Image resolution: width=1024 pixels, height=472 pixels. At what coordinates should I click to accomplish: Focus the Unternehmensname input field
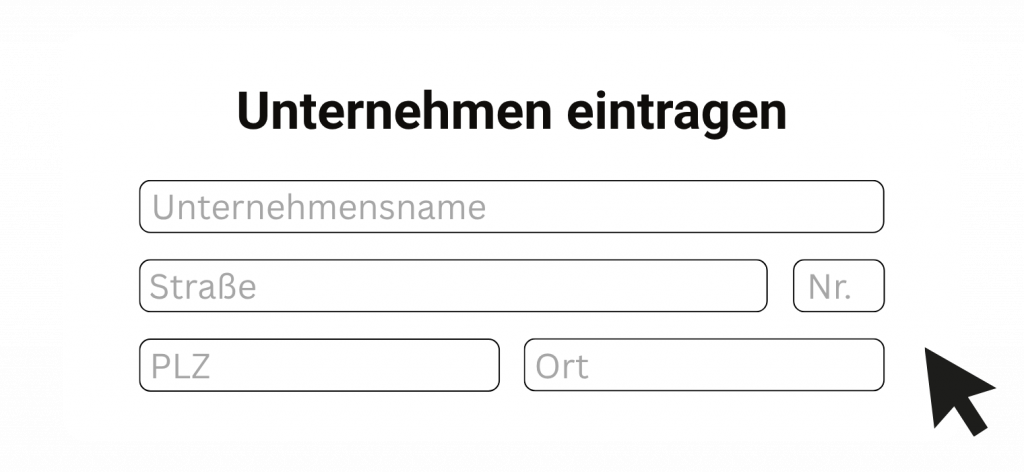[x=511, y=207]
